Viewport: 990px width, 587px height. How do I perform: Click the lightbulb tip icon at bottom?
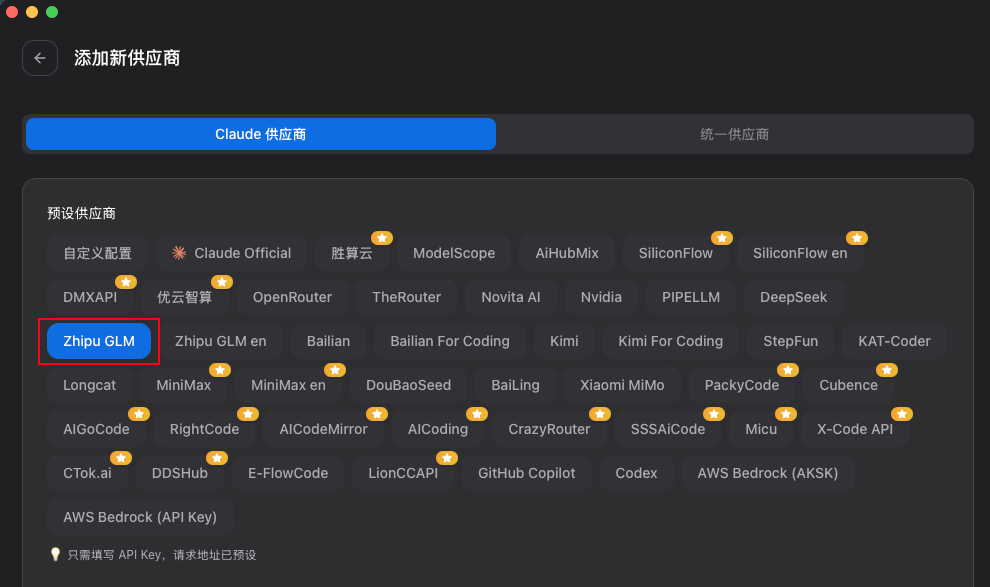55,554
